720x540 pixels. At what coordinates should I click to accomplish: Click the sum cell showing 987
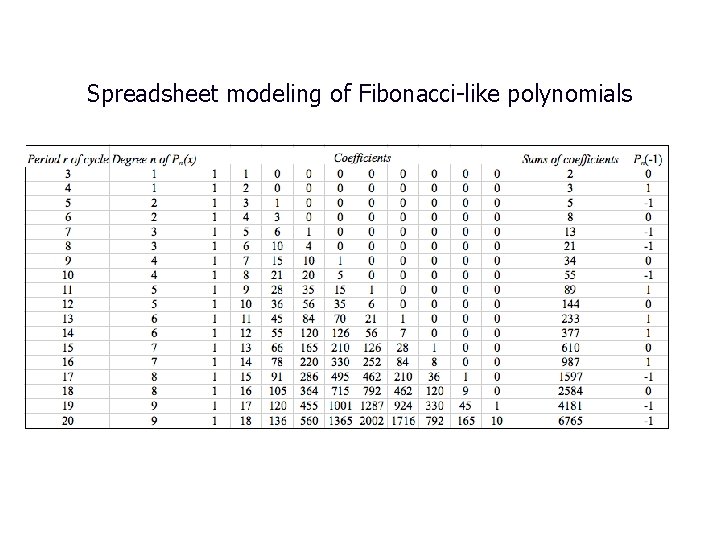570,362
